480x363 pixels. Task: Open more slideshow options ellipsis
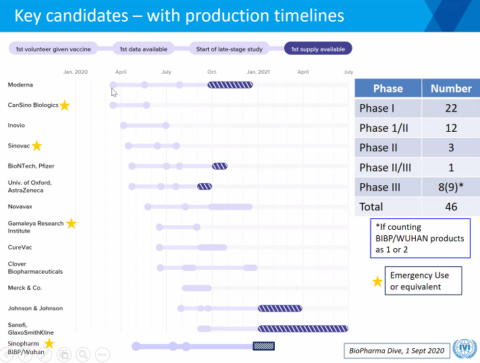pyautogui.click(x=102, y=354)
